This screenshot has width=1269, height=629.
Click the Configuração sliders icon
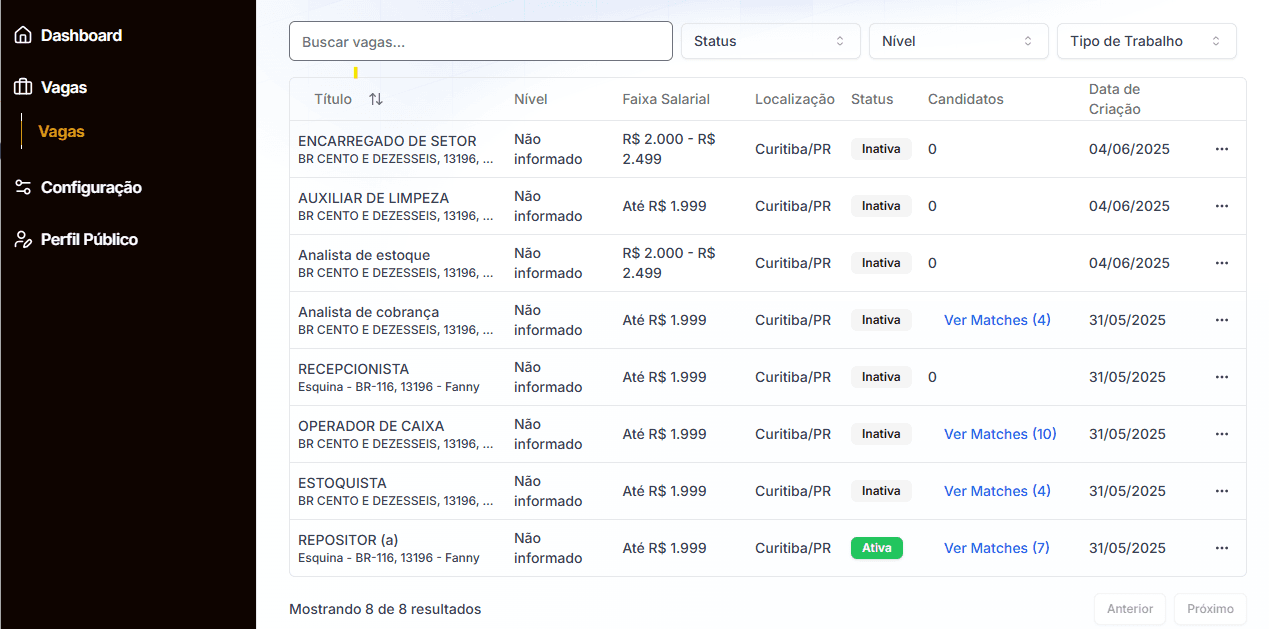tap(23, 187)
